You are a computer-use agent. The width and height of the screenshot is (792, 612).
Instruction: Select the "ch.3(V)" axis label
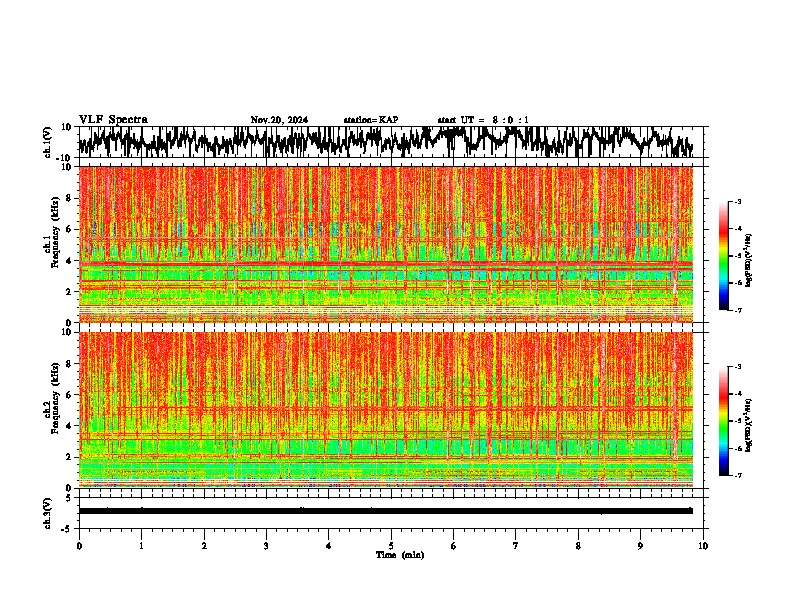click(x=48, y=513)
